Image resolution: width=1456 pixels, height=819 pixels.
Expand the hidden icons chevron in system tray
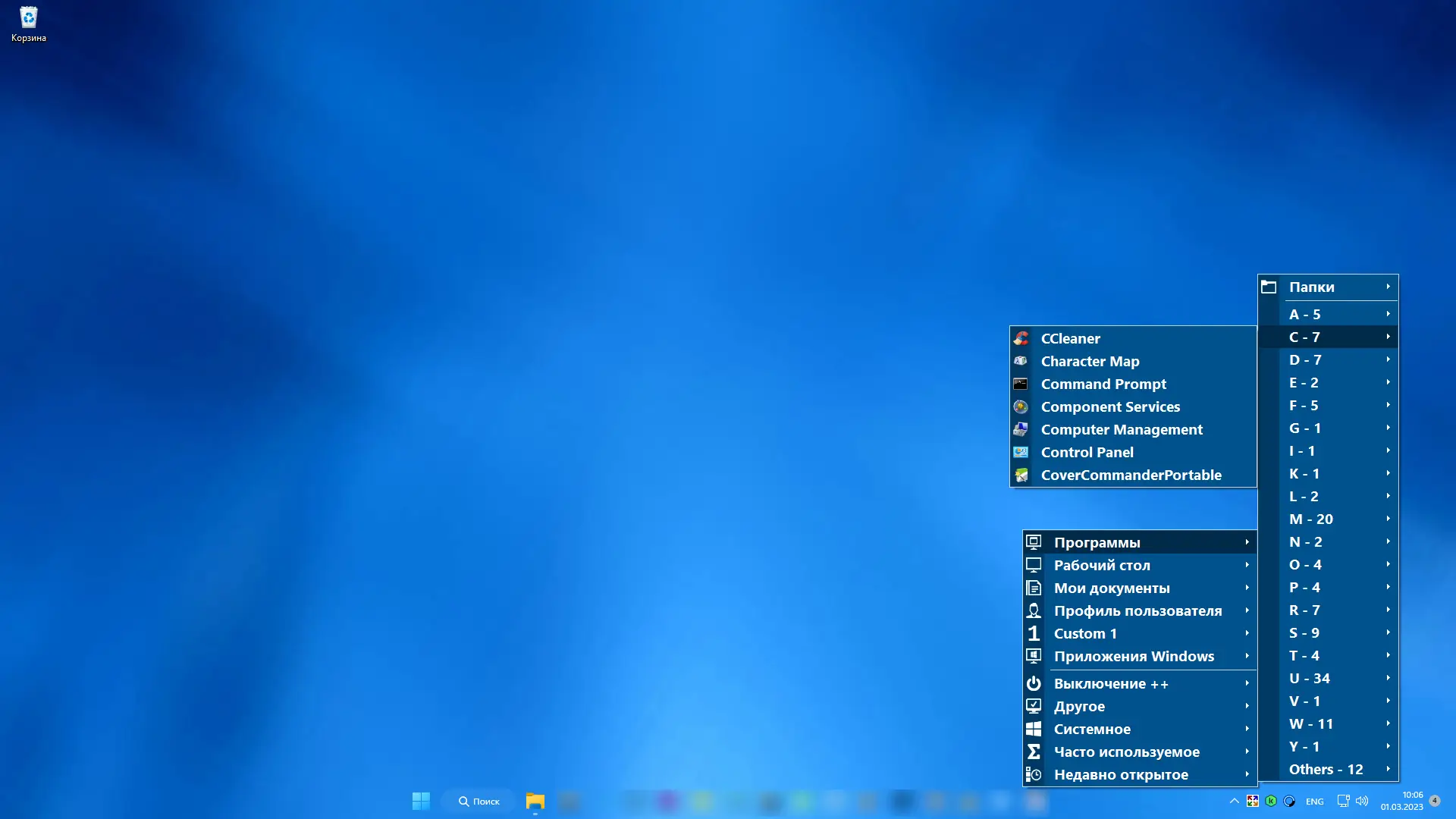(x=1234, y=801)
